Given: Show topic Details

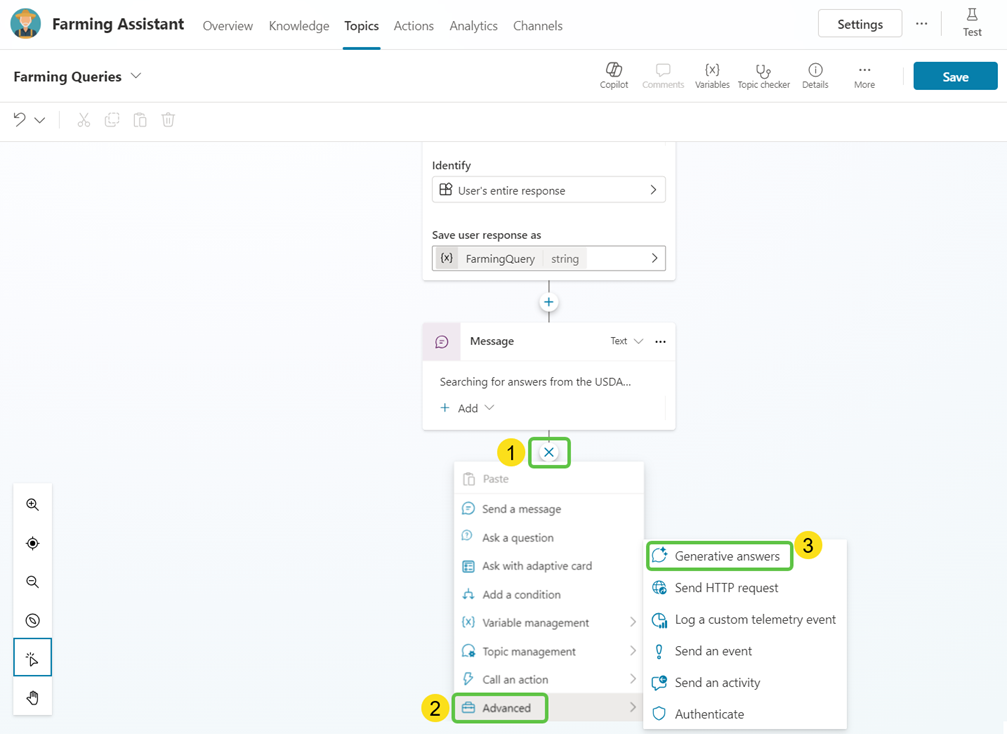Looking at the screenshot, I should point(815,71).
